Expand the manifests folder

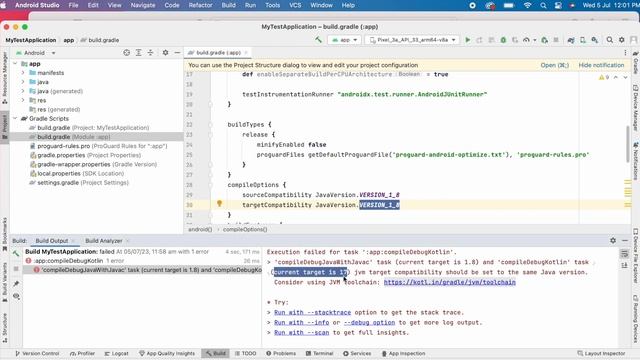[x=23, y=73]
